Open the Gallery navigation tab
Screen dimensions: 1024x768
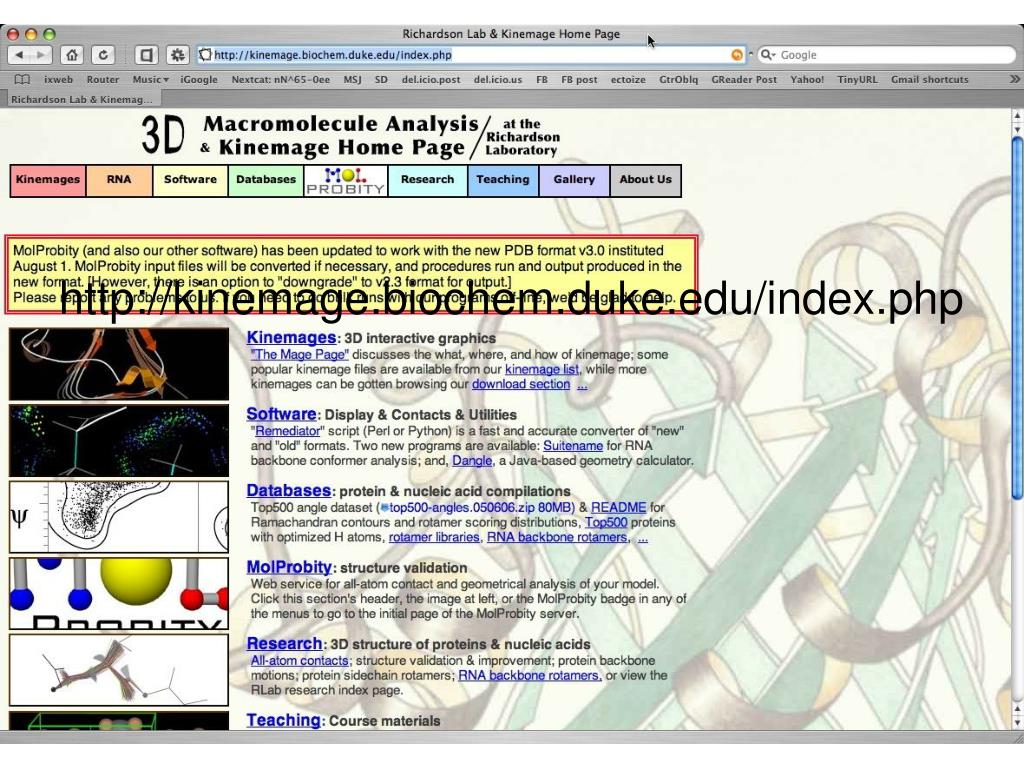click(x=574, y=180)
